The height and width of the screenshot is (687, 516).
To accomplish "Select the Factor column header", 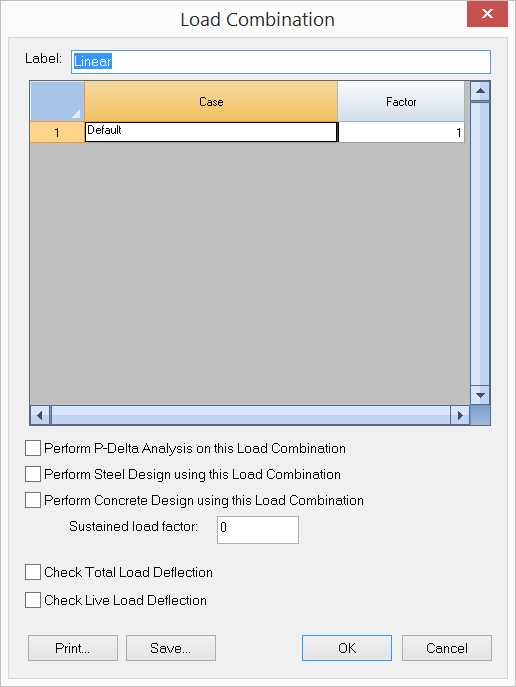I will coord(401,101).
